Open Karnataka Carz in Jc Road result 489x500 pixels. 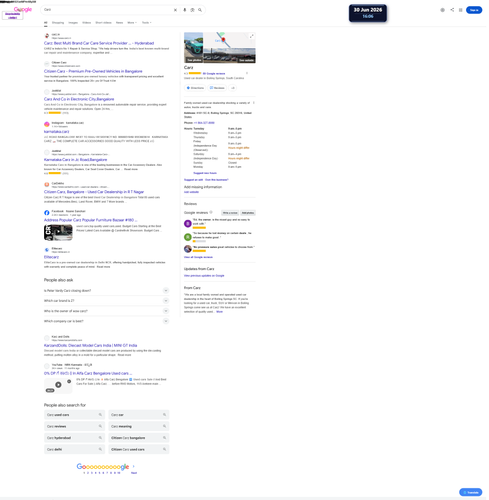(75, 160)
